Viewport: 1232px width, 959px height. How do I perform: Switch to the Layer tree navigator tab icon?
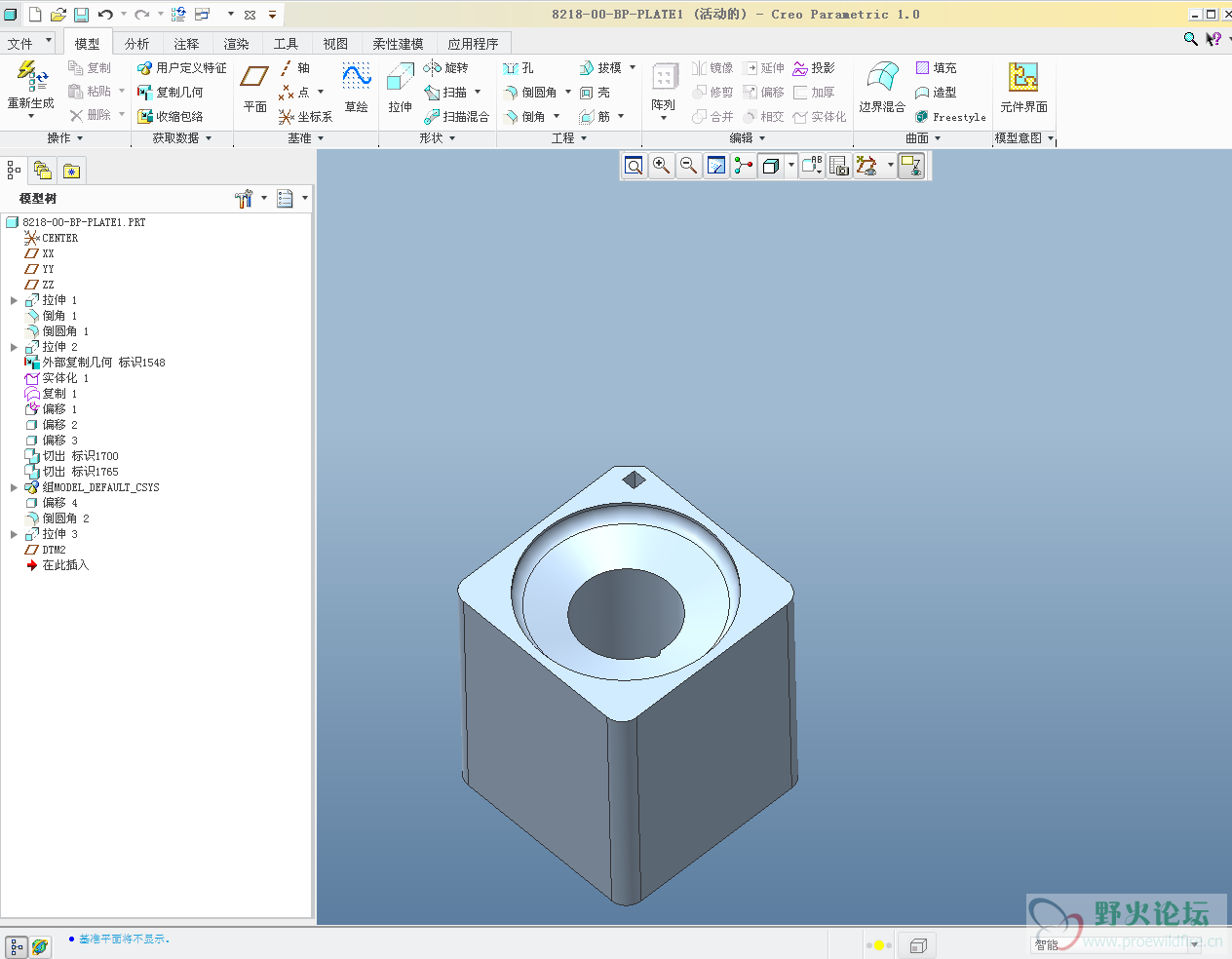(x=42, y=171)
